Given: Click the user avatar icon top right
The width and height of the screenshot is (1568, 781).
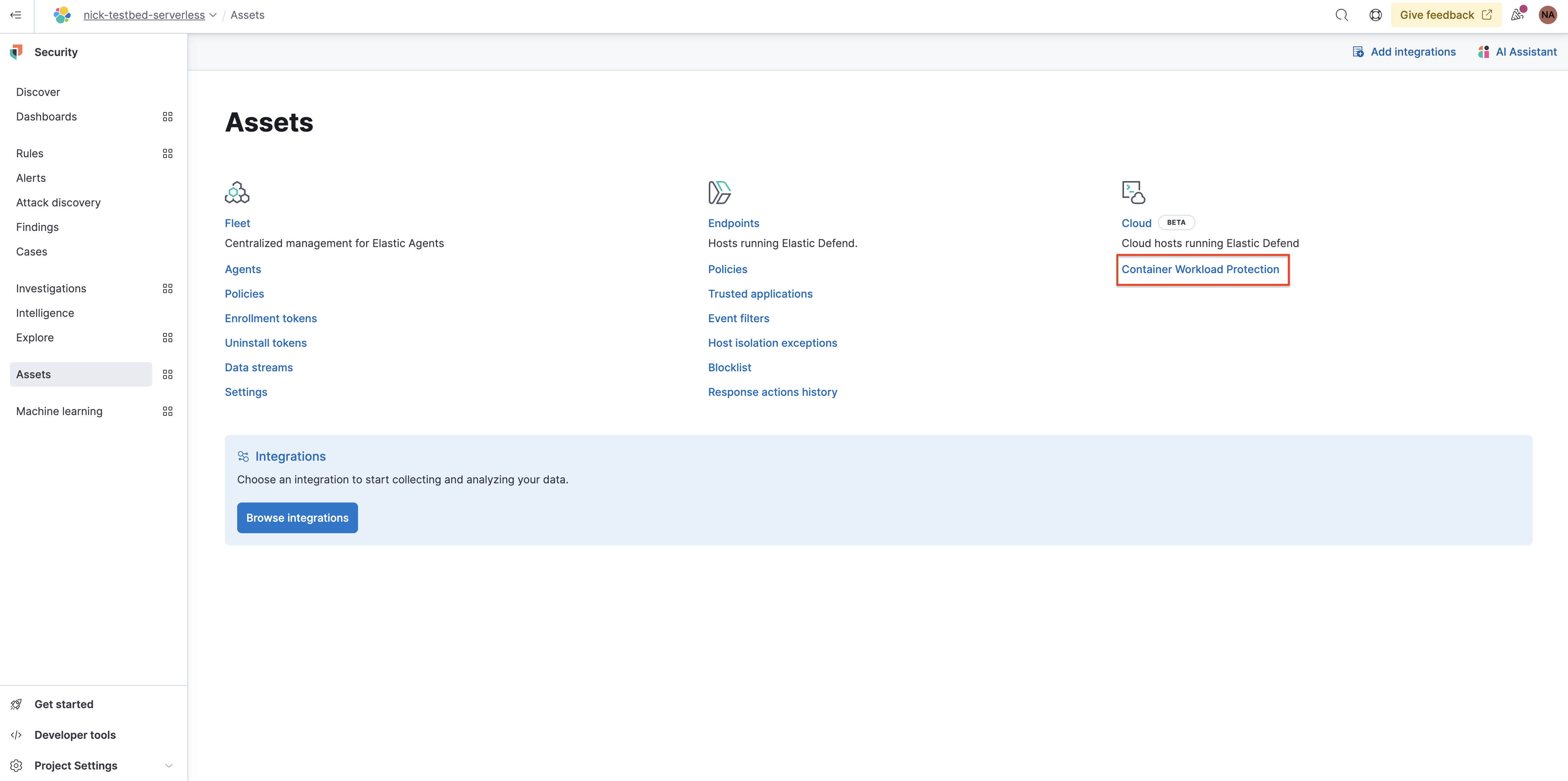Looking at the screenshot, I should click(x=1549, y=15).
